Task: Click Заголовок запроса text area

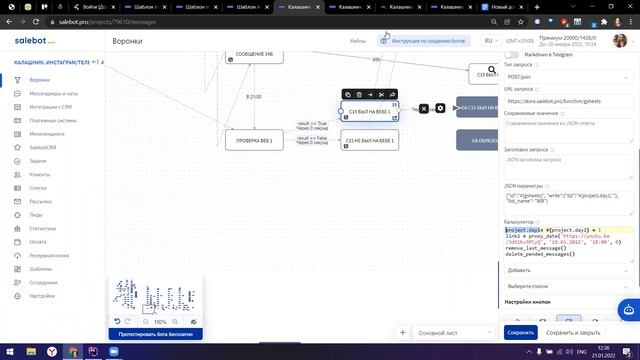Action: pyautogui.click(x=568, y=167)
